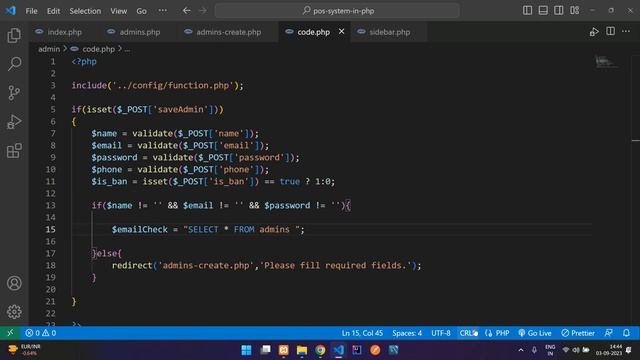Open Windows Start button
The width and height of the screenshot is (640, 360).
(247, 350)
